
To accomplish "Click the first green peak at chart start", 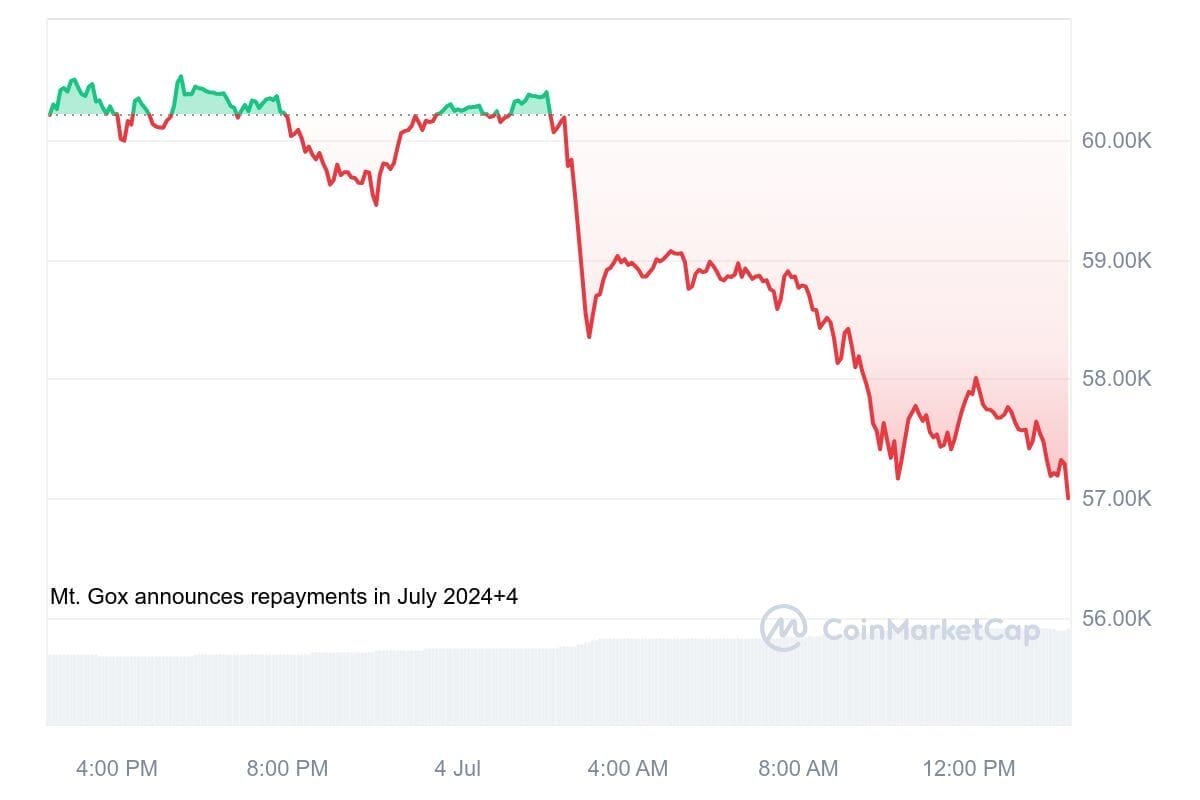I will click(x=72, y=80).
